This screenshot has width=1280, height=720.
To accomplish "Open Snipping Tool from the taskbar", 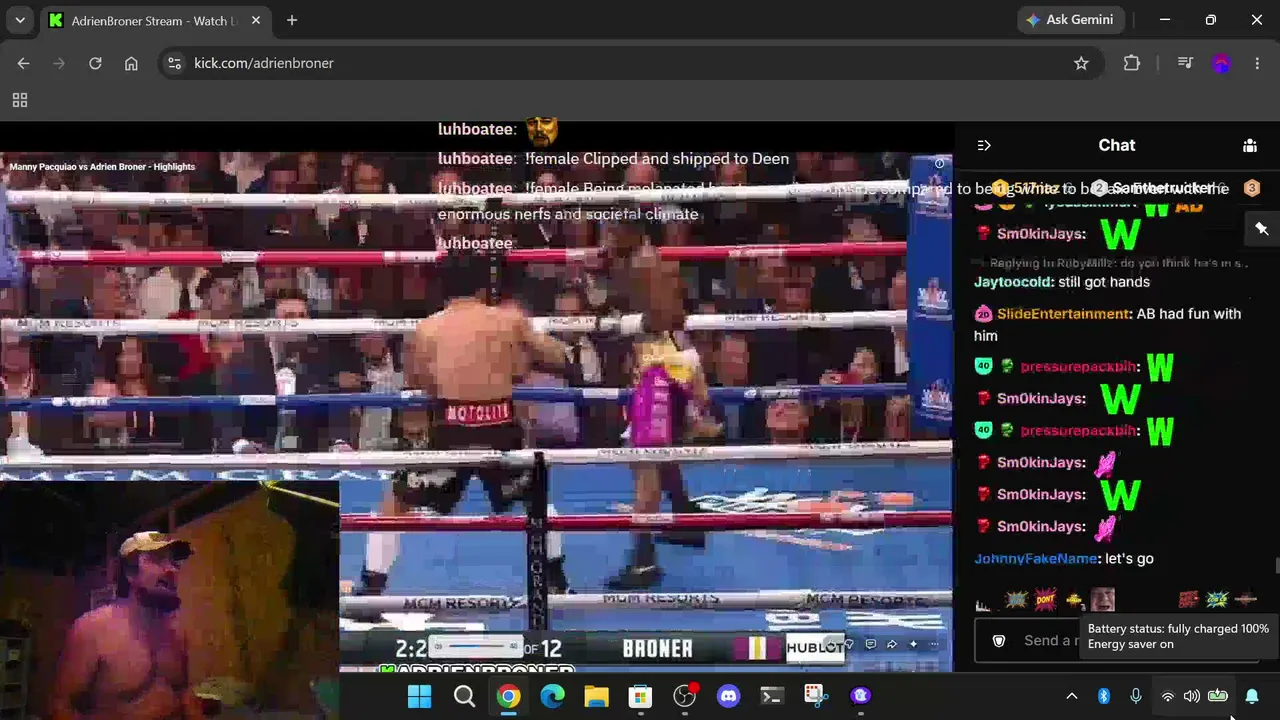I will 816,696.
